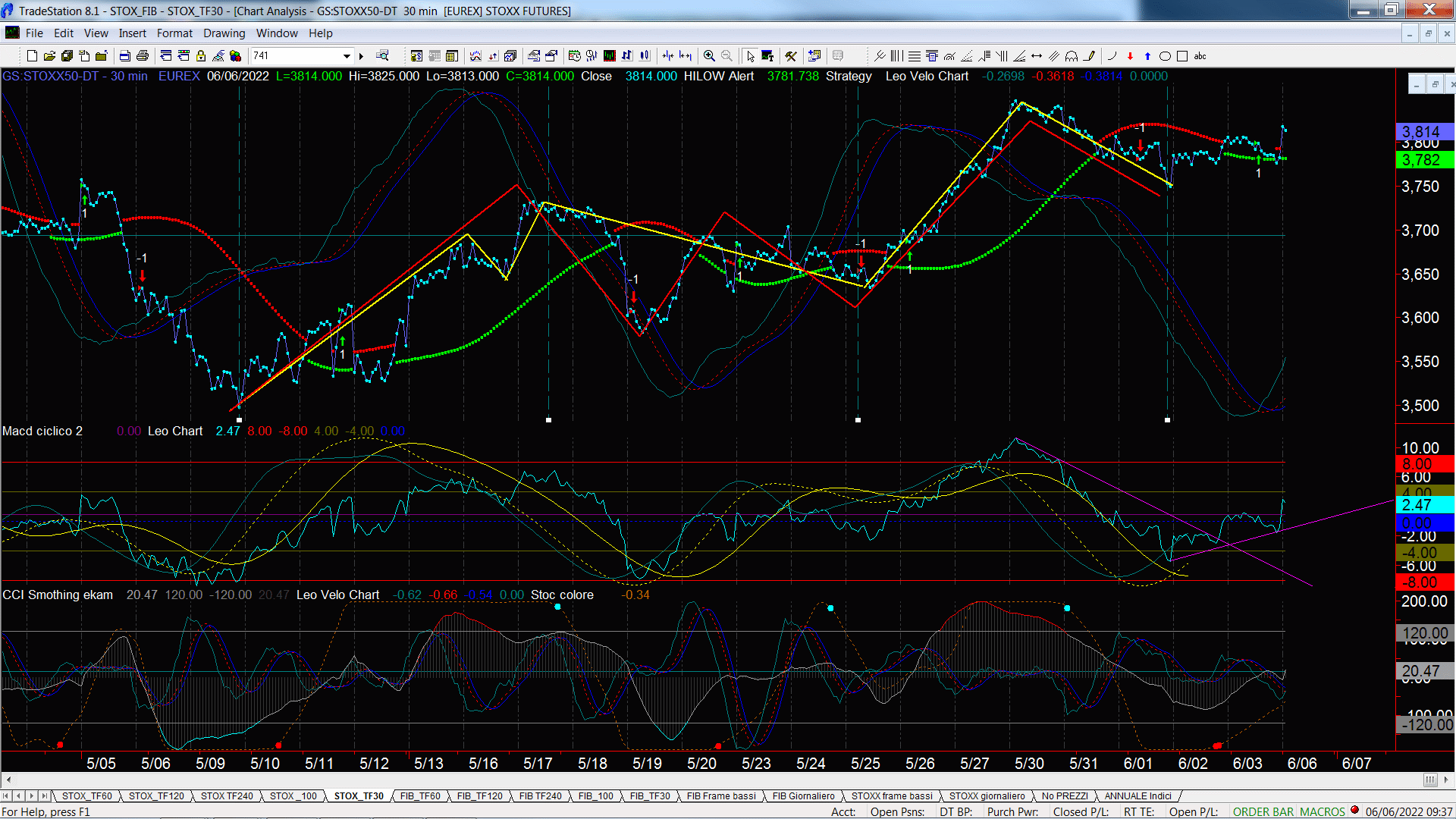The image size is (1456, 819).
Task: Toggle MACROS in the status bar
Action: coord(1322,811)
